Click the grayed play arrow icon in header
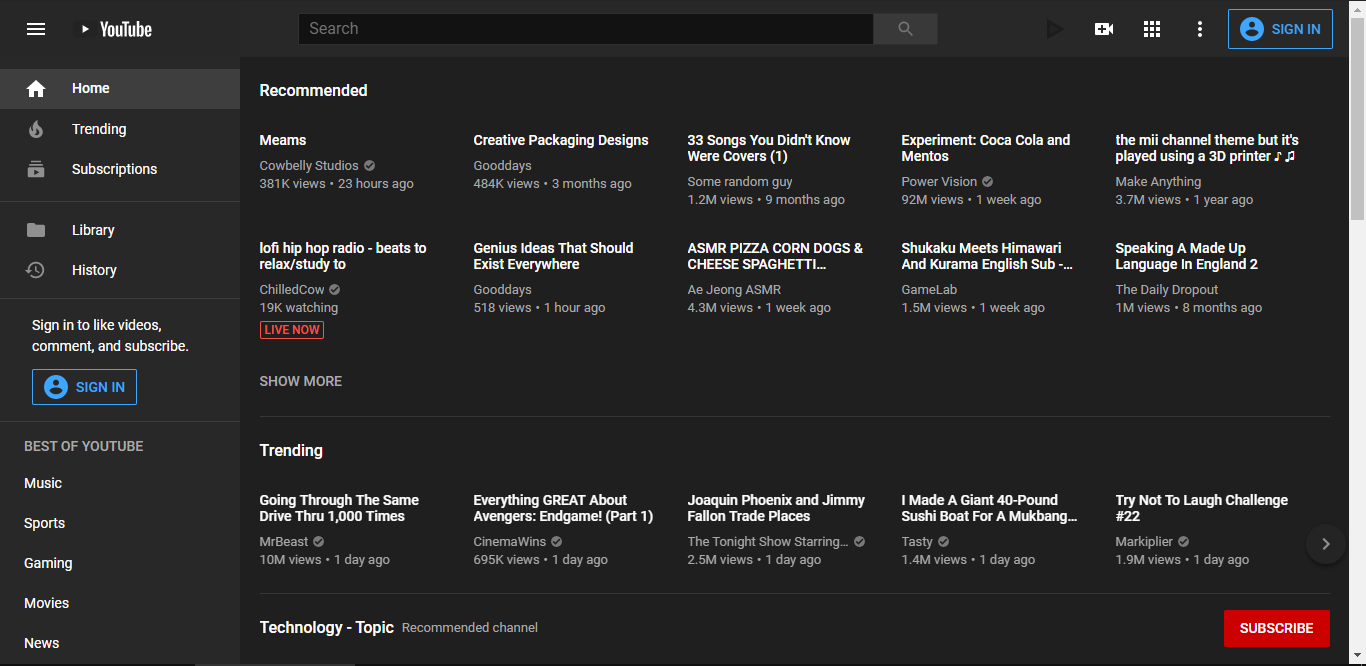The height and width of the screenshot is (666, 1366). point(1055,29)
